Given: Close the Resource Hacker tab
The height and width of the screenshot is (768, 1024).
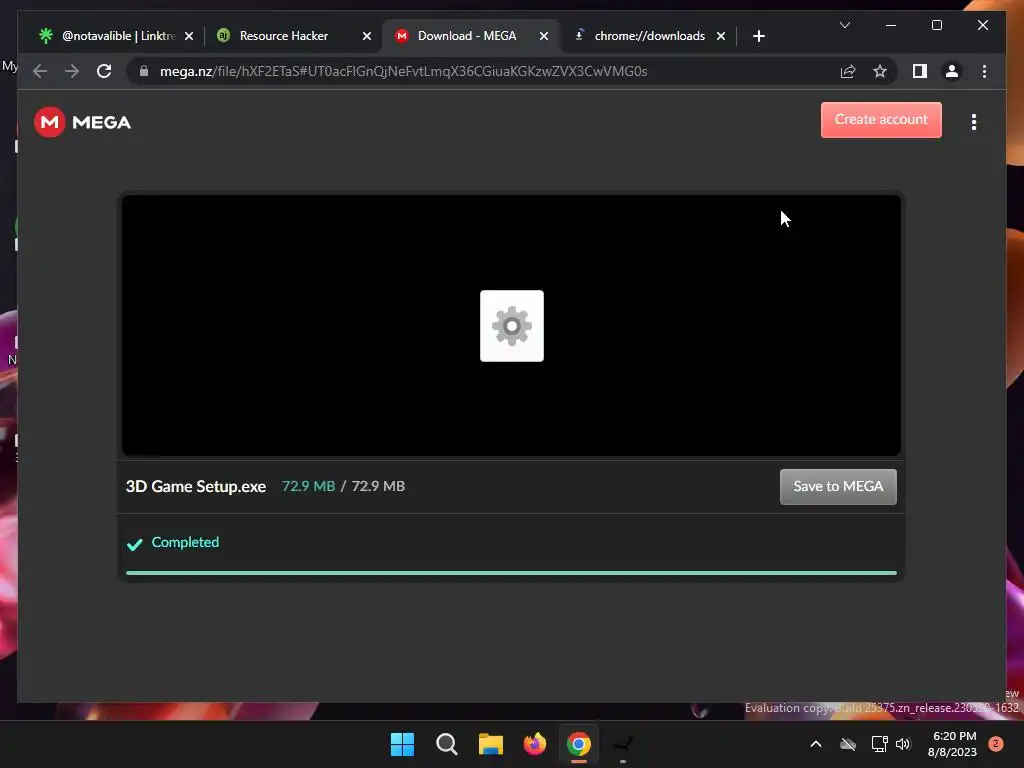Looking at the screenshot, I should point(366,36).
